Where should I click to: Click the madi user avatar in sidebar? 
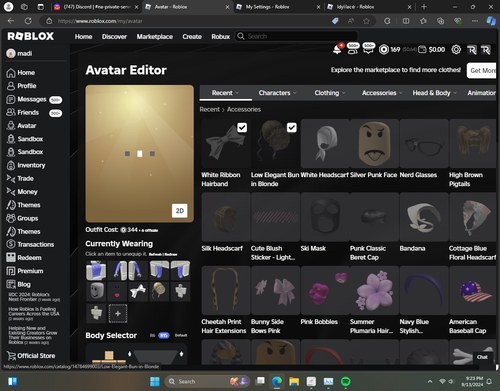click(x=11, y=53)
